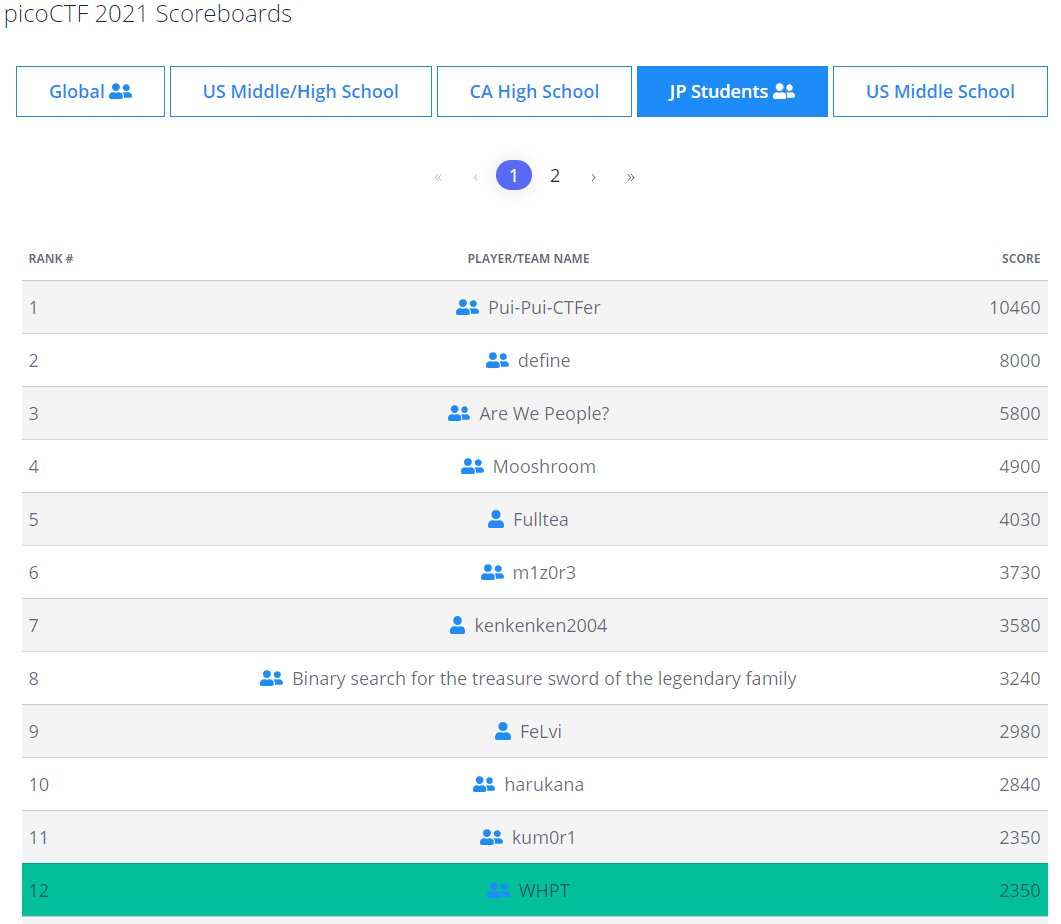Select team name m1z0r3

point(544,573)
